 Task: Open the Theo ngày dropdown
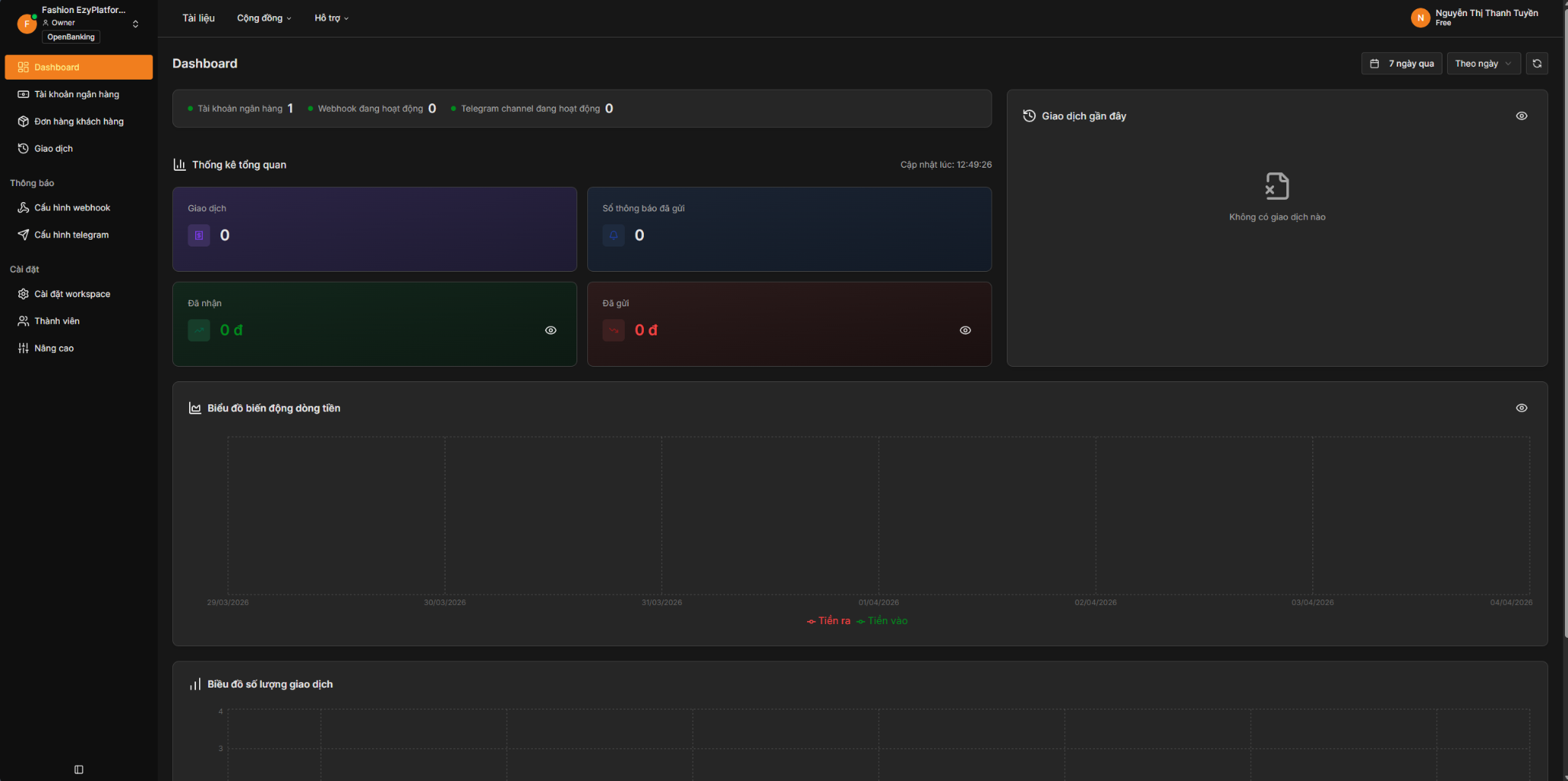click(1483, 64)
